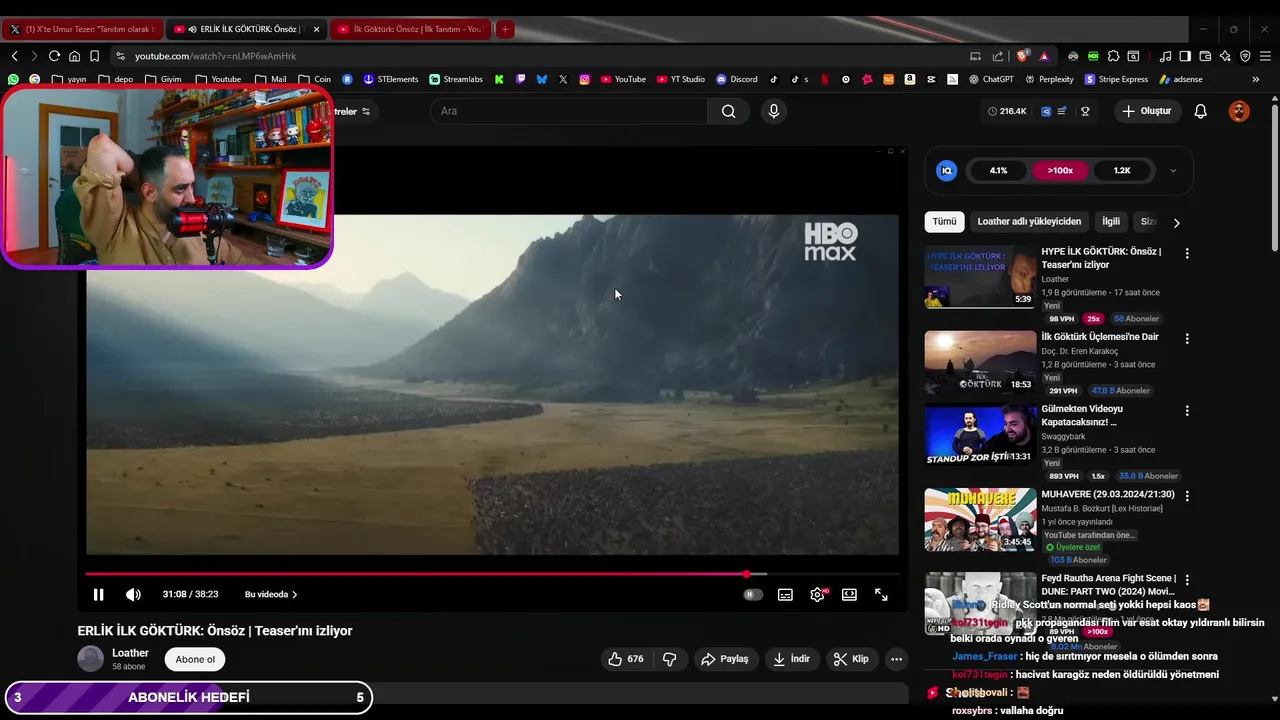The image size is (1280, 720).
Task: Open the Loather channel name link
Action: click(x=130, y=653)
